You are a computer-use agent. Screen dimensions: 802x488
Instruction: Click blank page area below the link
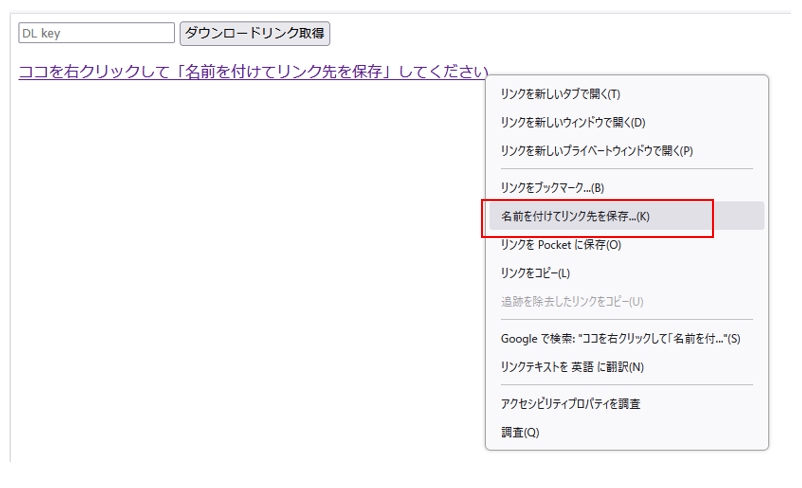tap(240, 280)
